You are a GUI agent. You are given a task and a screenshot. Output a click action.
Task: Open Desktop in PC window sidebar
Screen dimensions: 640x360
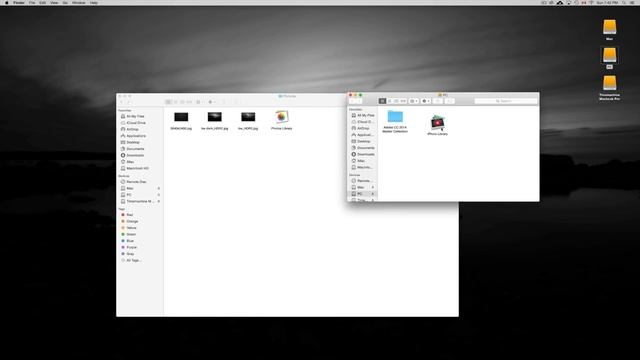(x=361, y=141)
